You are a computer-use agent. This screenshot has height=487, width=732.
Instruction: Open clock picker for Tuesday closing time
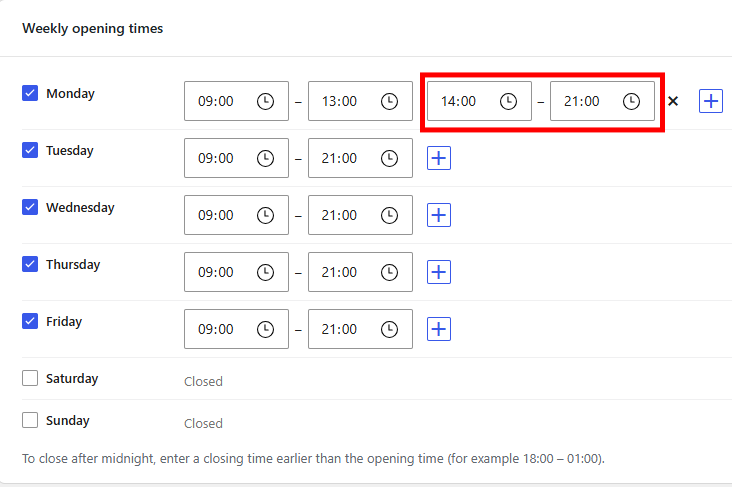point(389,158)
